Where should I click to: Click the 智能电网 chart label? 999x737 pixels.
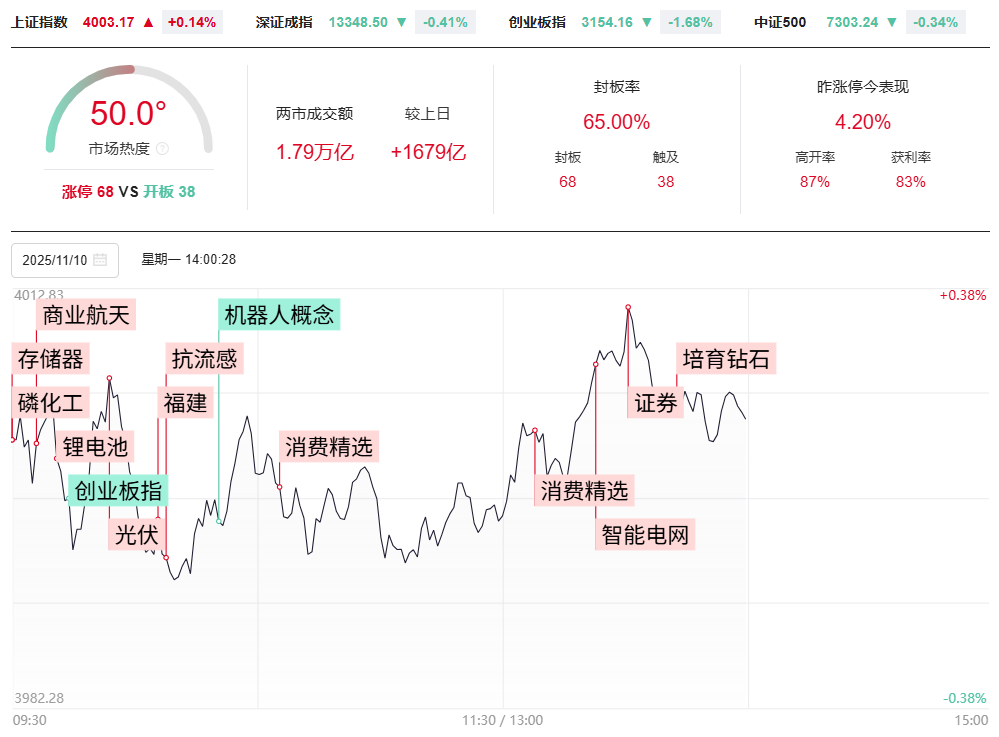click(x=645, y=535)
